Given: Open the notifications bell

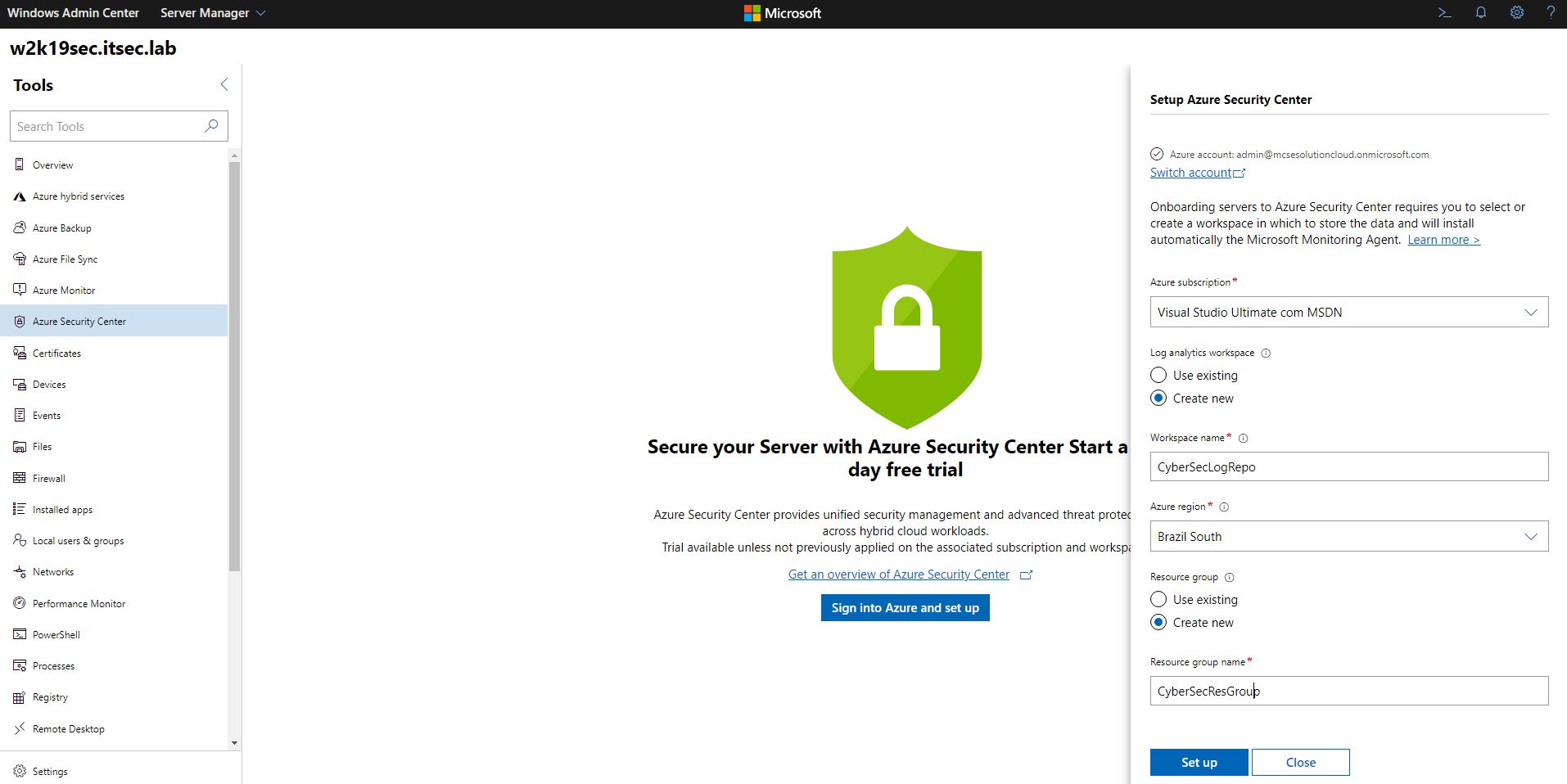Looking at the screenshot, I should 1481,13.
